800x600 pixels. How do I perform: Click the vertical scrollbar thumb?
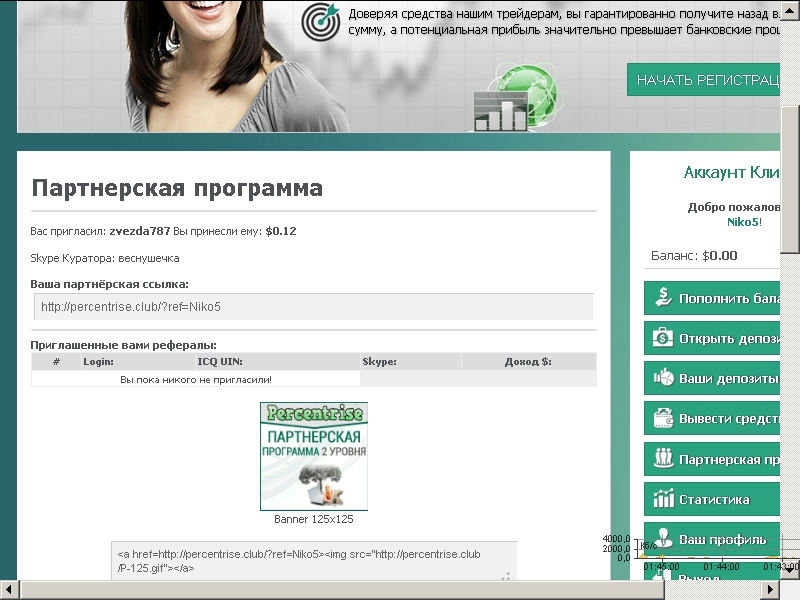[790, 179]
